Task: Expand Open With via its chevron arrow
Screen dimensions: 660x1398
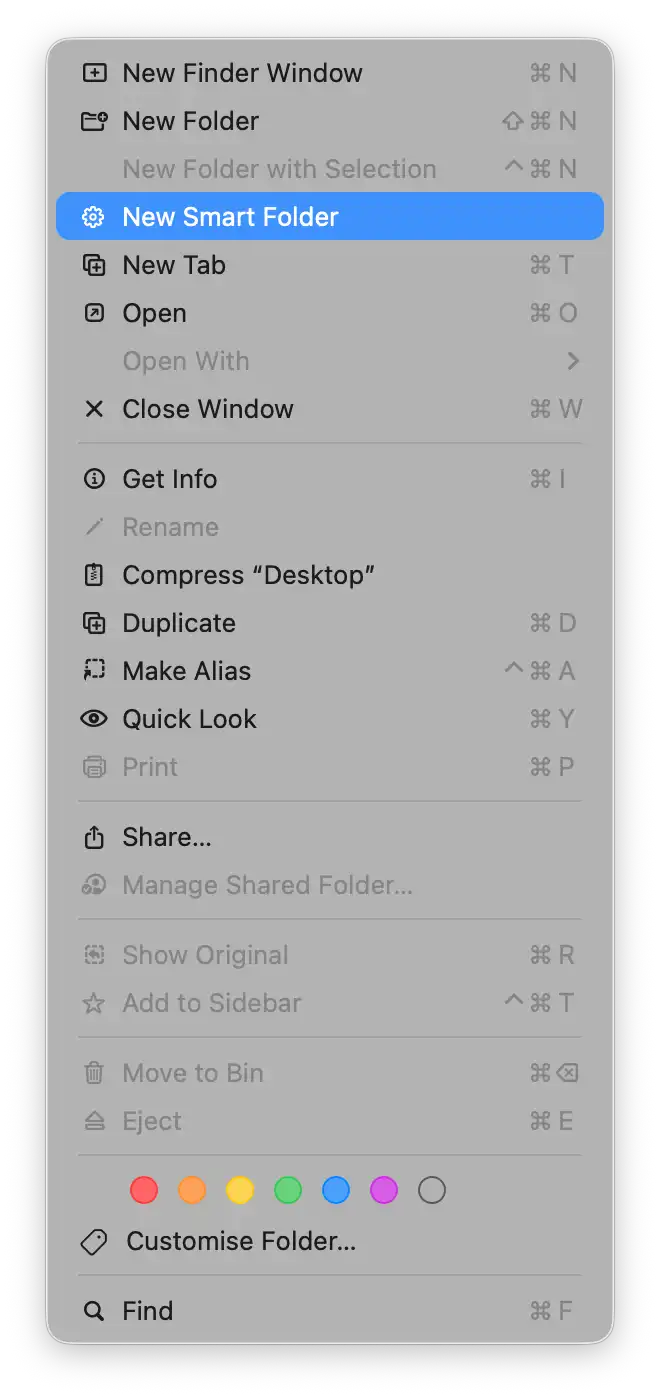Action: (574, 361)
